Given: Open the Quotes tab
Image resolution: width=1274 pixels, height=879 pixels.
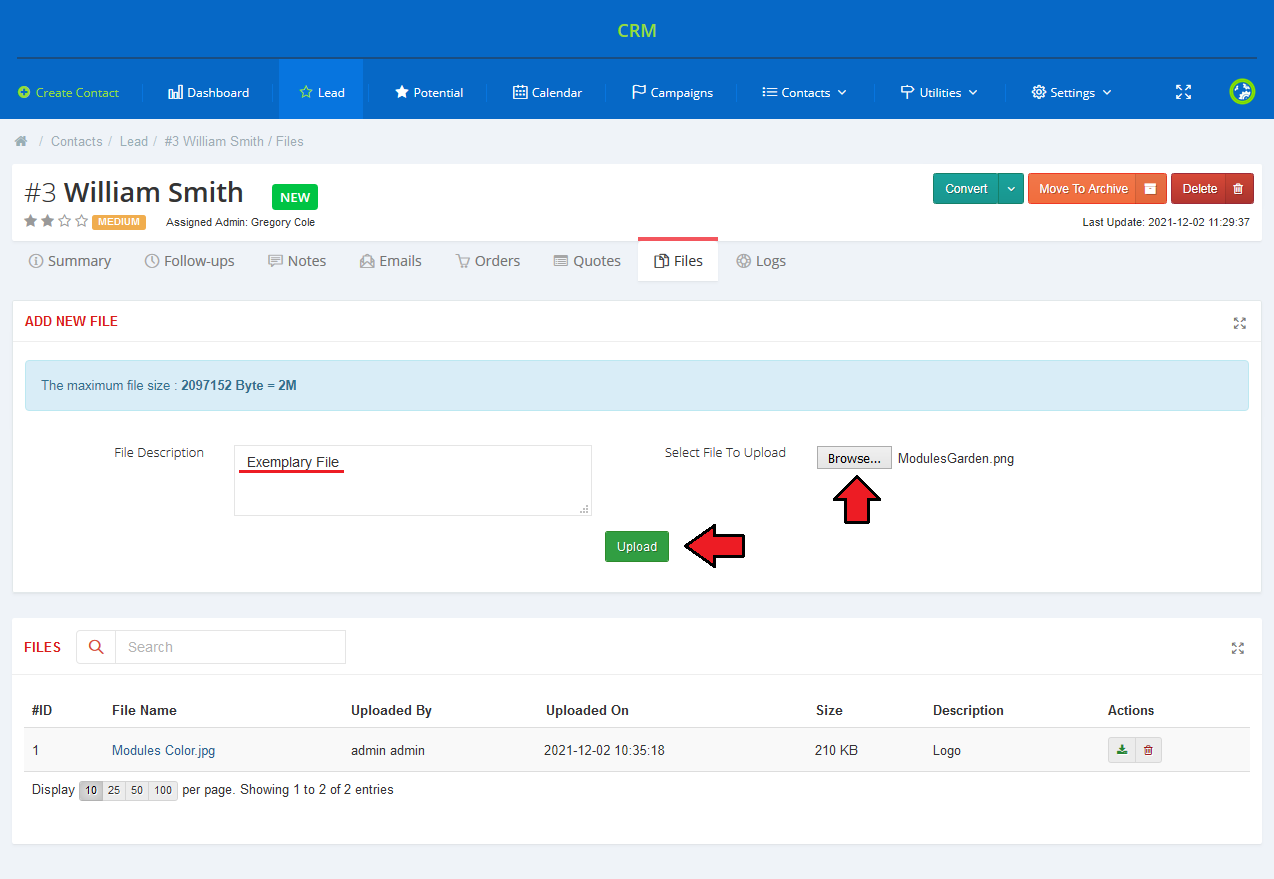Looking at the screenshot, I should tap(587, 261).
